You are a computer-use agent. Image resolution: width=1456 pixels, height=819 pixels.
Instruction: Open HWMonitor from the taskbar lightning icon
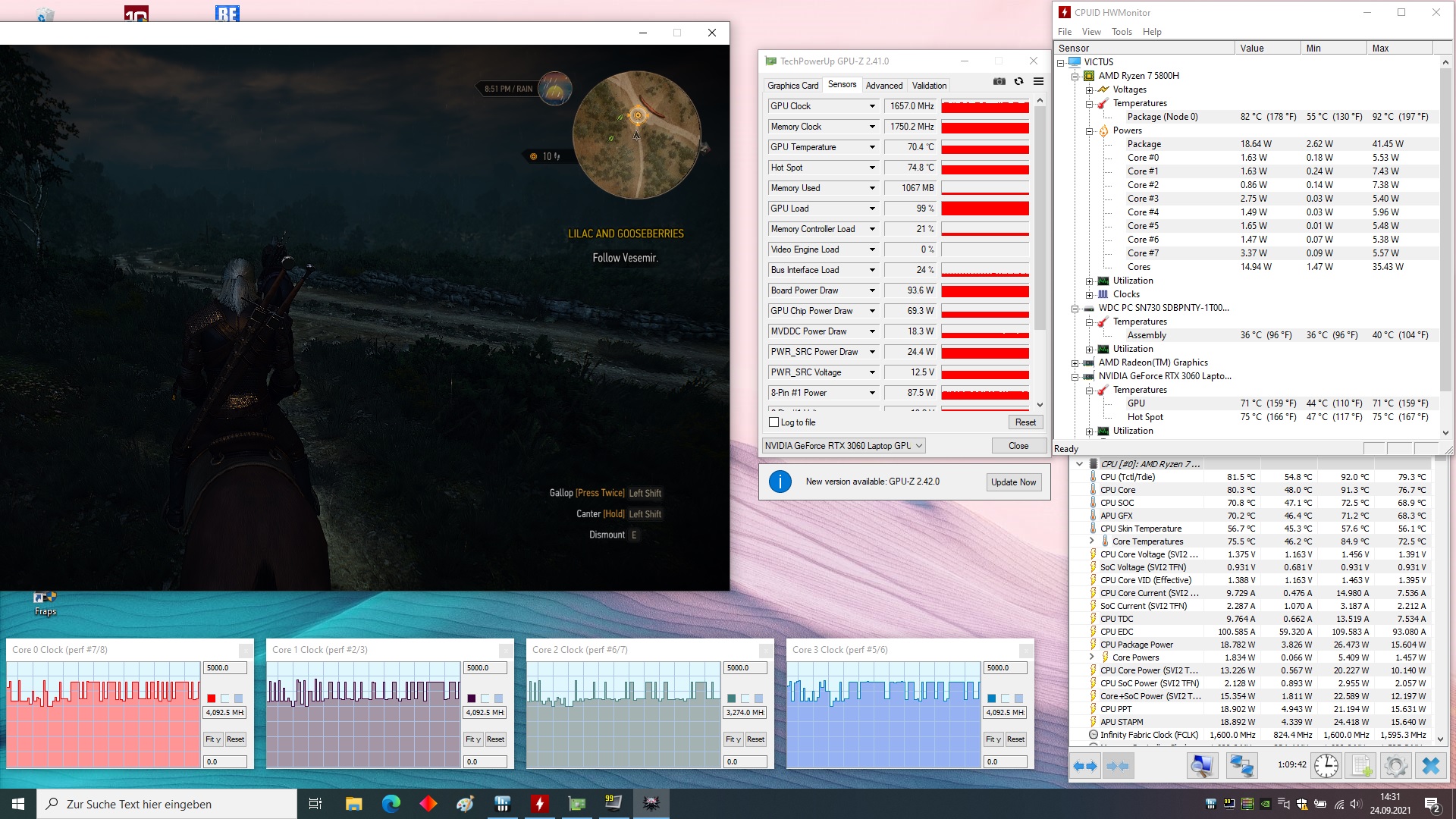[x=539, y=804]
